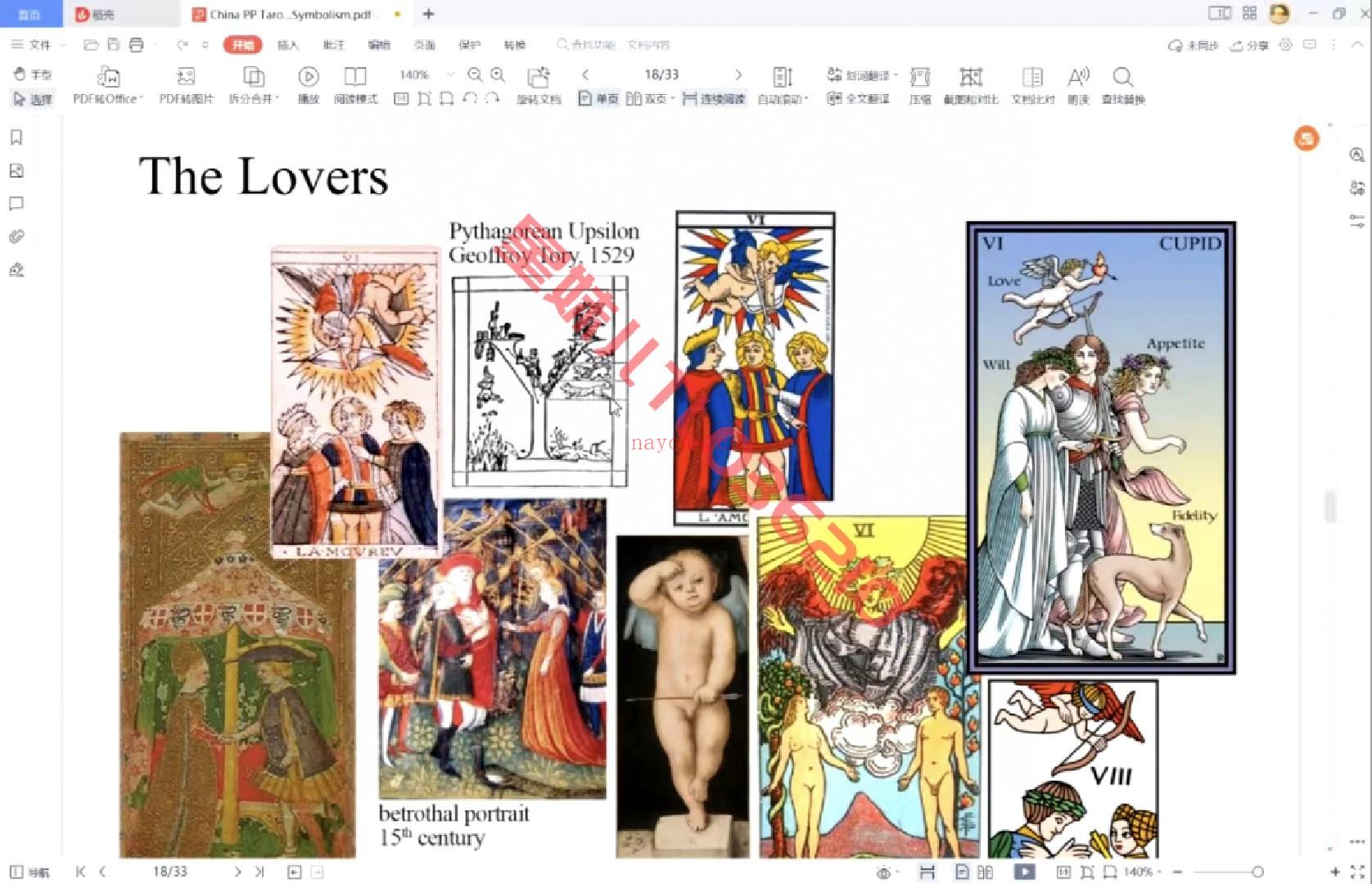Go to the next page arrow in toolbar

pyautogui.click(x=738, y=74)
